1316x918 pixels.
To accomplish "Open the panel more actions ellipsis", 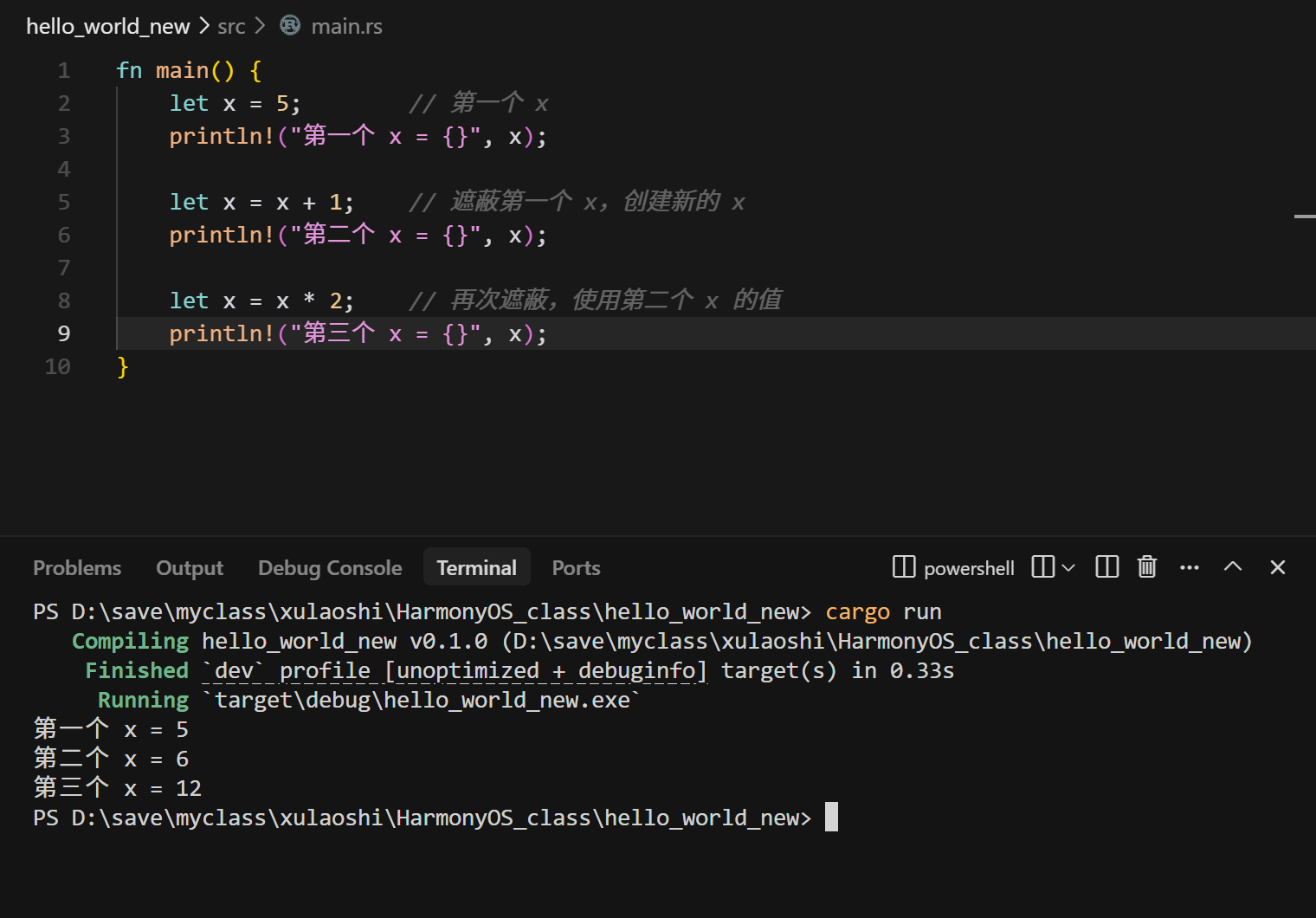I will (1190, 567).
